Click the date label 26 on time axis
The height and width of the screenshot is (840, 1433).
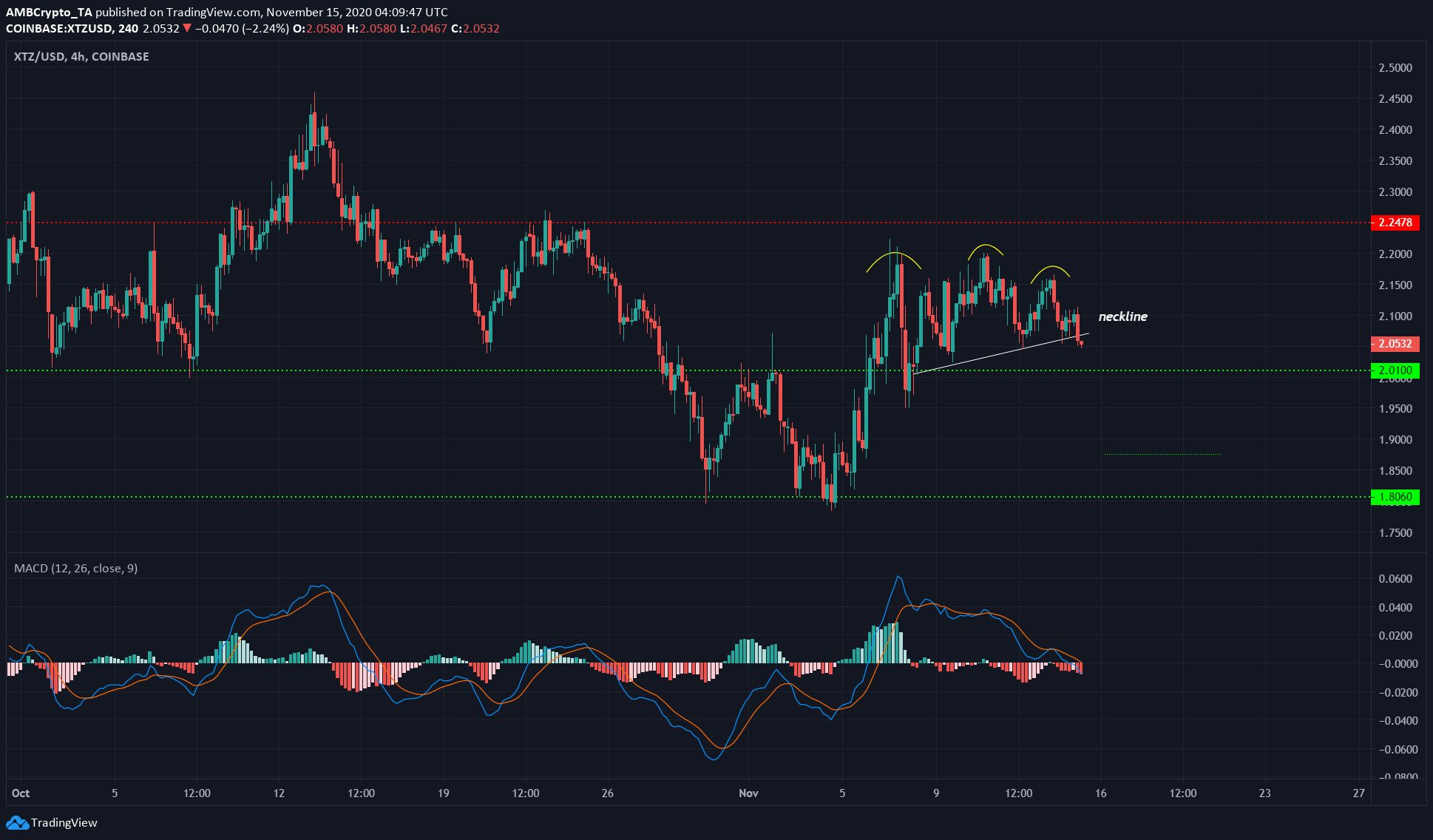[x=608, y=793]
